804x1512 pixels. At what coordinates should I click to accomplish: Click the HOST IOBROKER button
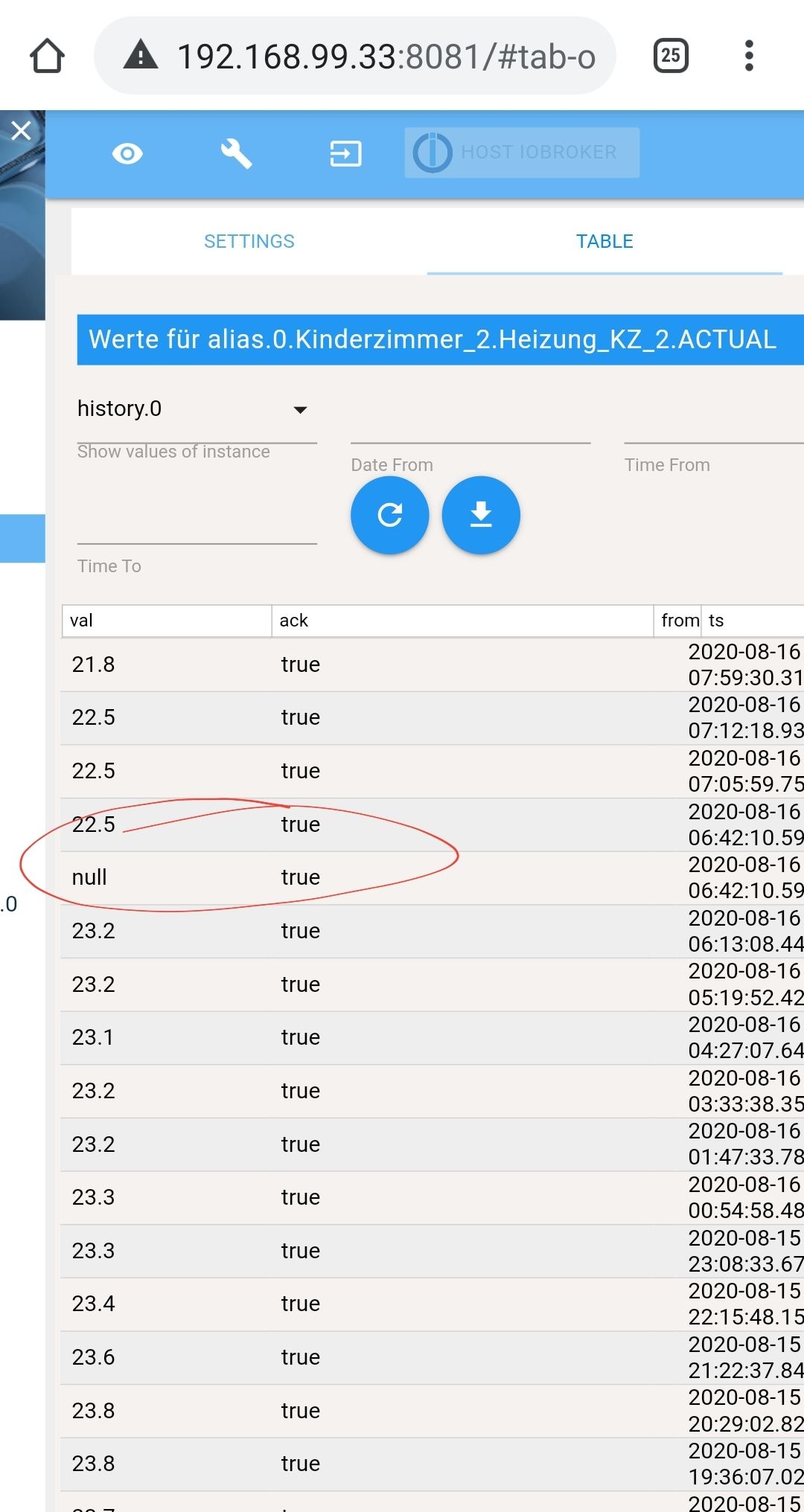point(522,153)
